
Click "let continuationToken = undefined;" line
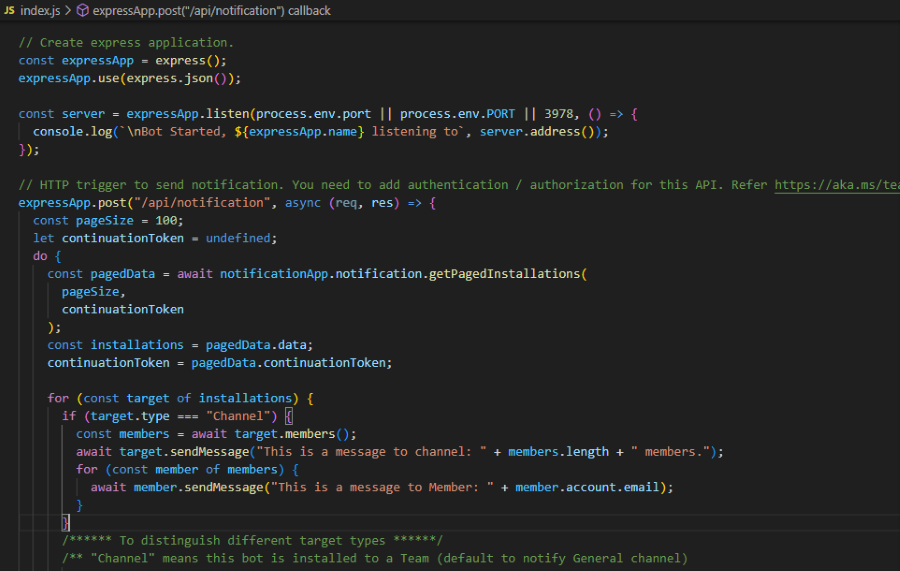155,238
